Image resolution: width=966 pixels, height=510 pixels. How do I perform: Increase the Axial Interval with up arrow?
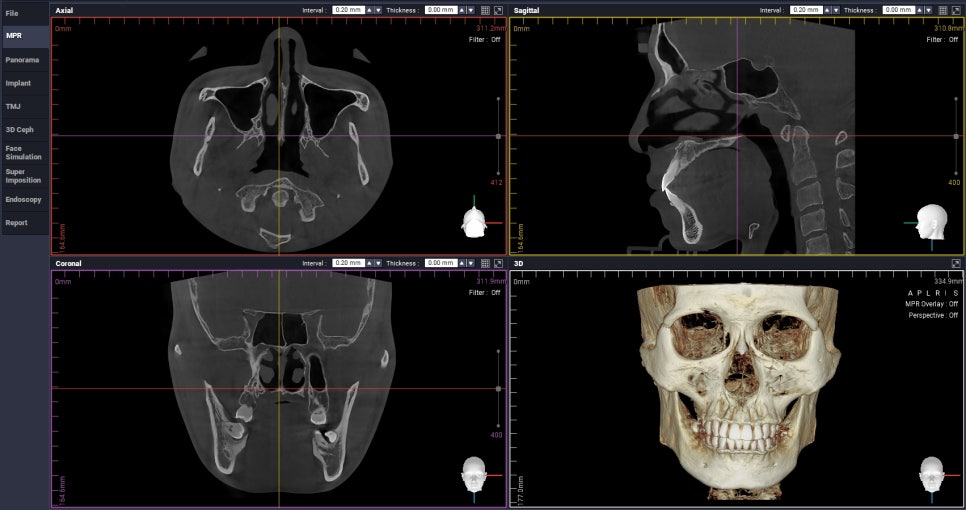point(370,10)
